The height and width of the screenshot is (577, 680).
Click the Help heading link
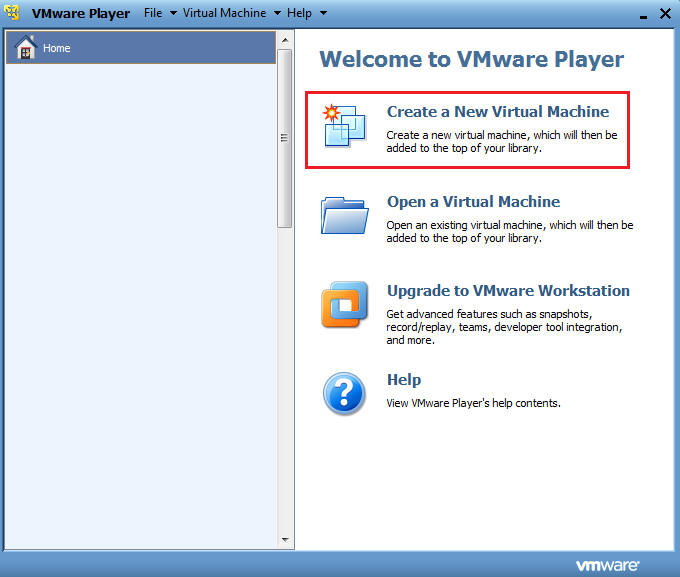(x=404, y=380)
